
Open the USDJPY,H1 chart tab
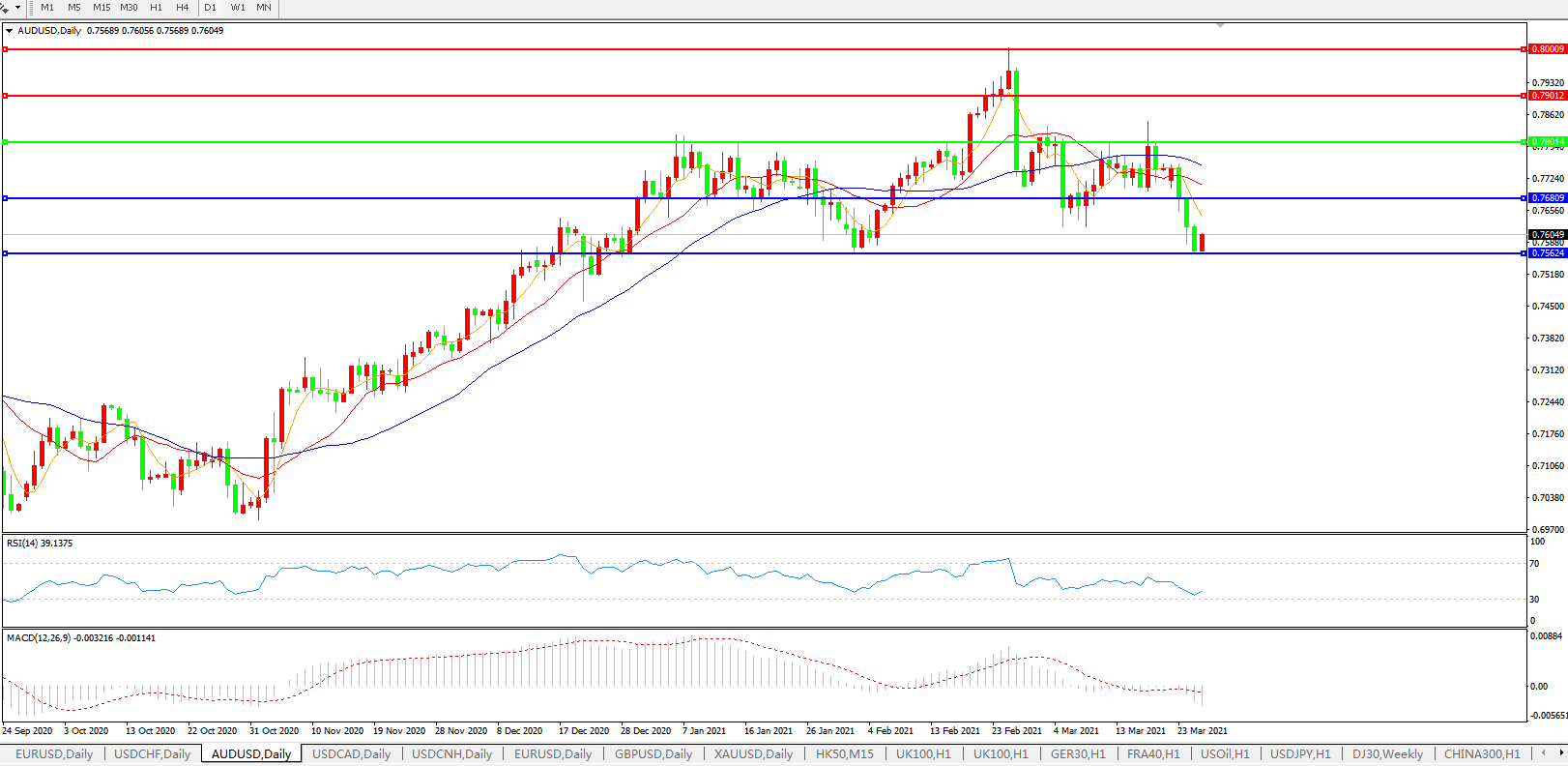click(x=1300, y=754)
